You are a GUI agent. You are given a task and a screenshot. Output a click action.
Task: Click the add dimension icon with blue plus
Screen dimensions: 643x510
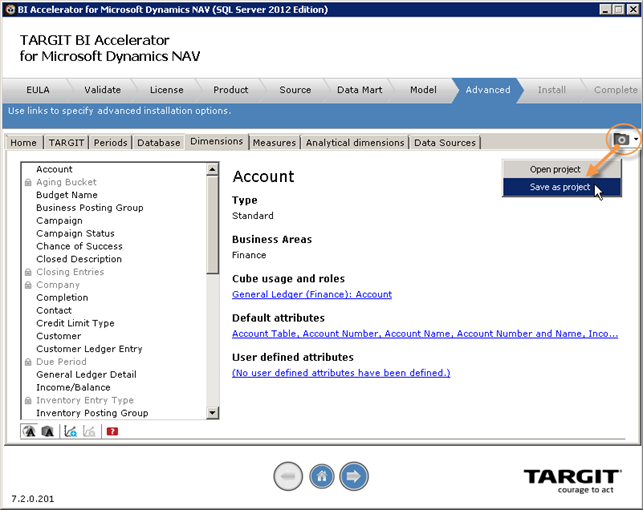[71, 431]
